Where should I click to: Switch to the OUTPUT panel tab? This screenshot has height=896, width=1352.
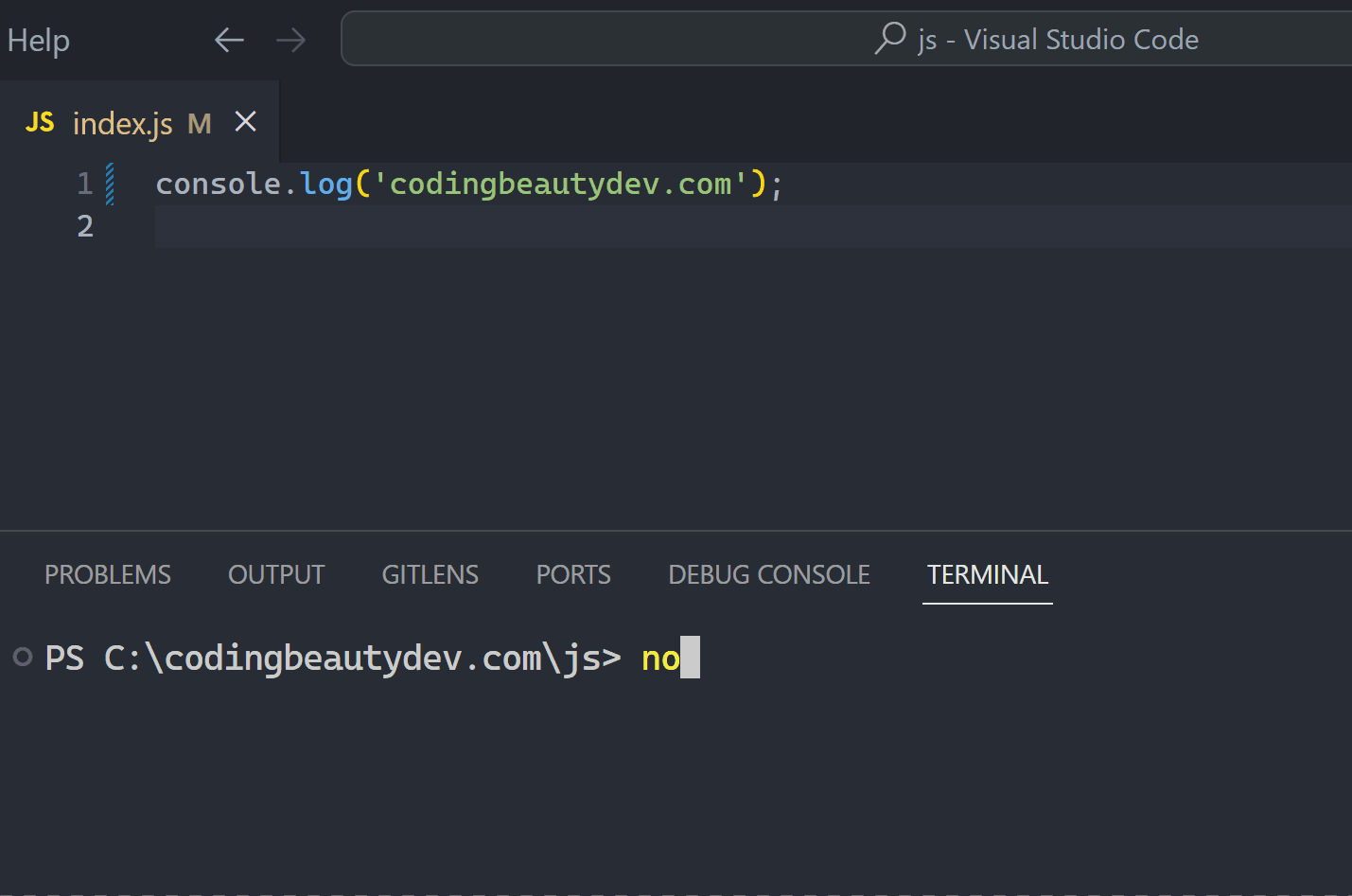pyautogui.click(x=276, y=574)
